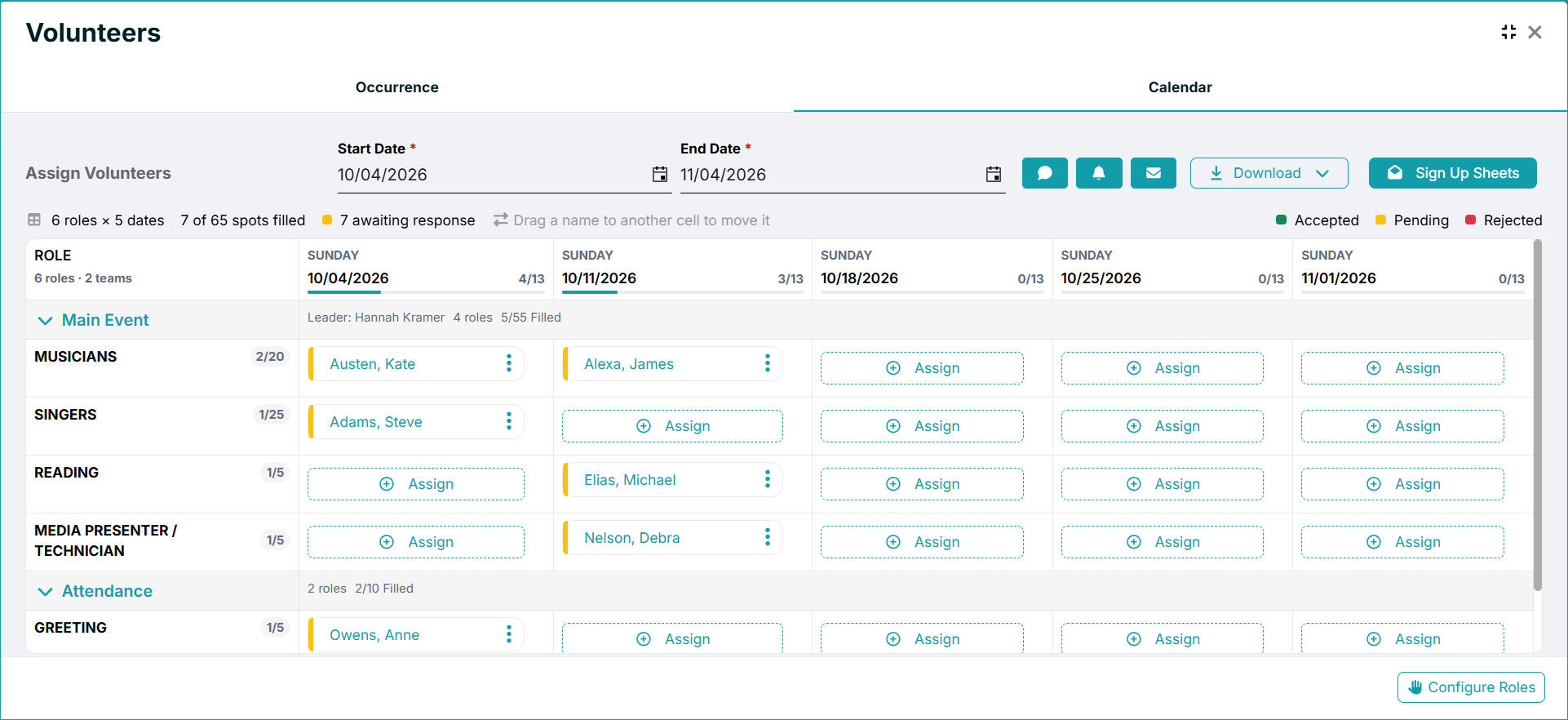Click the chat message icon button
Viewport: 1568px width, 720px height.
(1045, 173)
